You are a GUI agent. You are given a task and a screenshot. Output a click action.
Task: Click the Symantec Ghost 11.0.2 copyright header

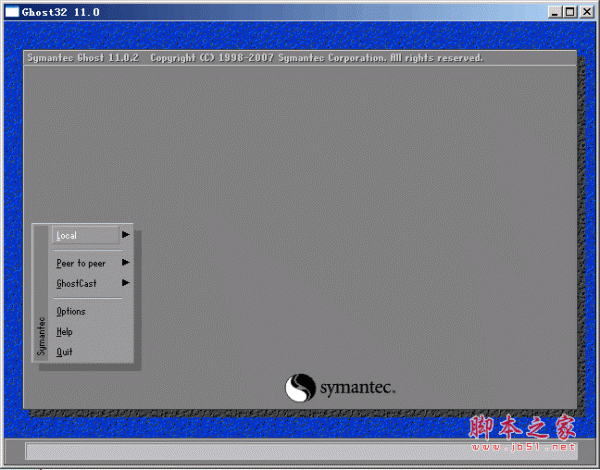pos(255,58)
